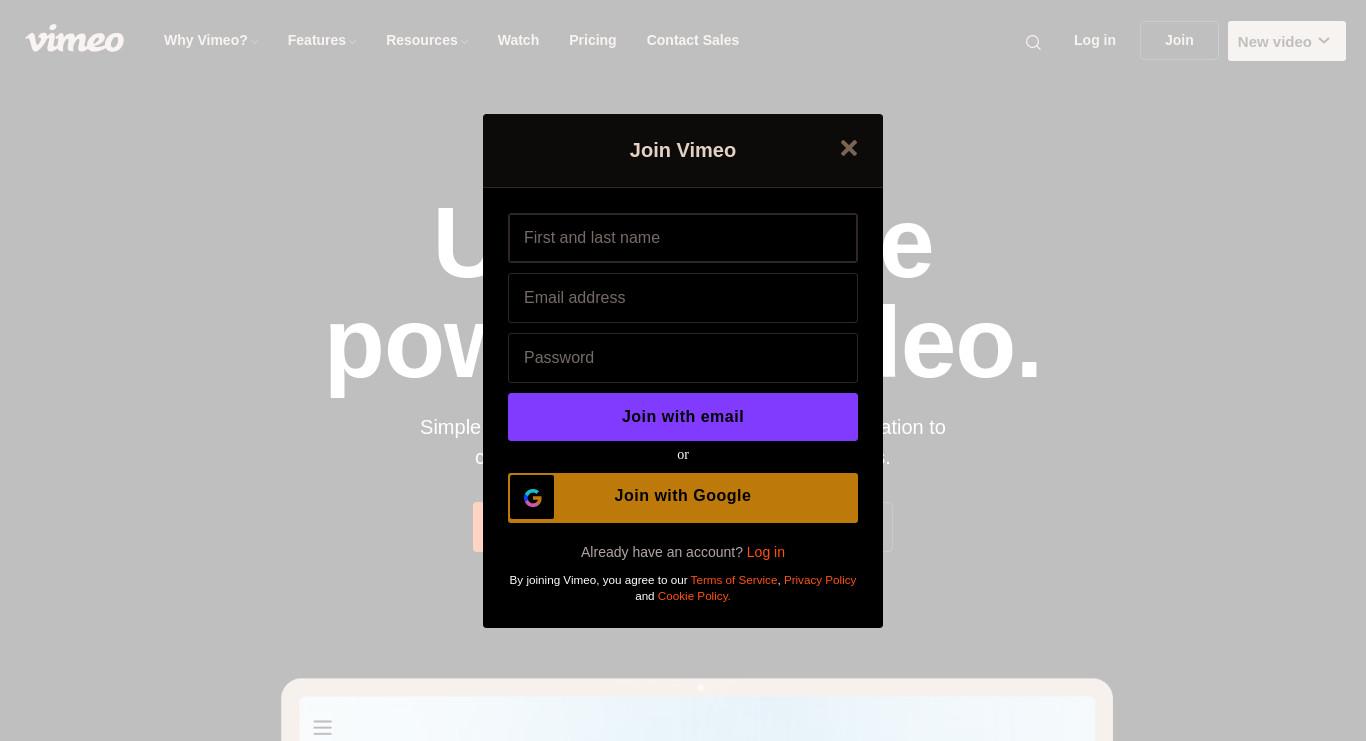This screenshot has width=1366, height=741.
Task: Expand the Resources menu
Action: [x=427, y=40]
